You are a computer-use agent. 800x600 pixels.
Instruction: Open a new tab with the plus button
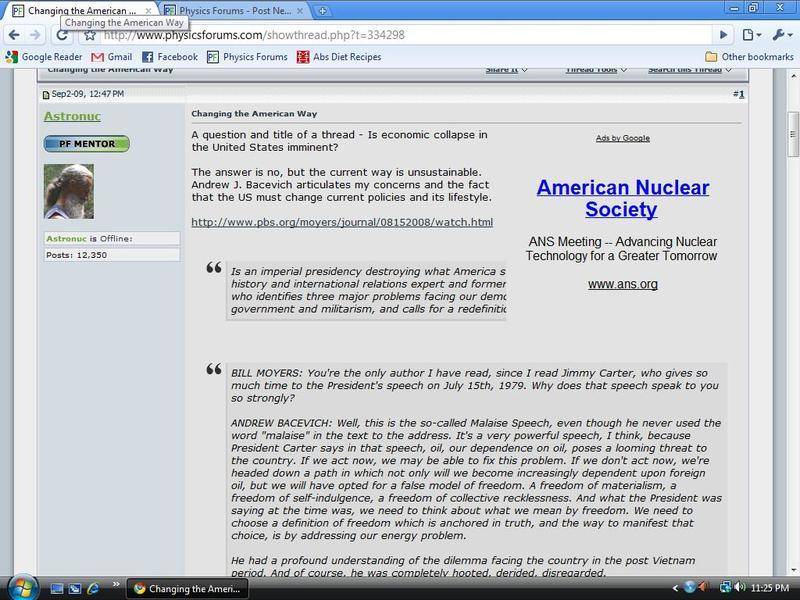[x=322, y=11]
